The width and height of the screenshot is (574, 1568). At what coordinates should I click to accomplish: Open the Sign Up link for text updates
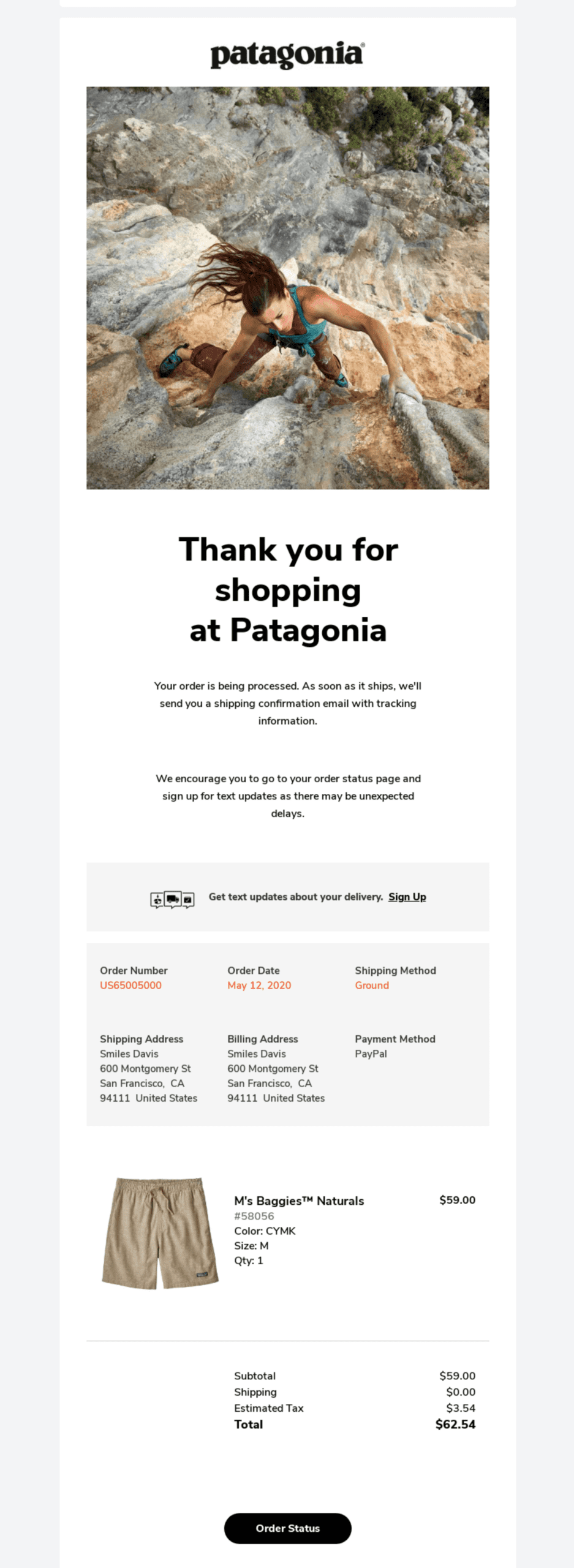pyautogui.click(x=407, y=897)
